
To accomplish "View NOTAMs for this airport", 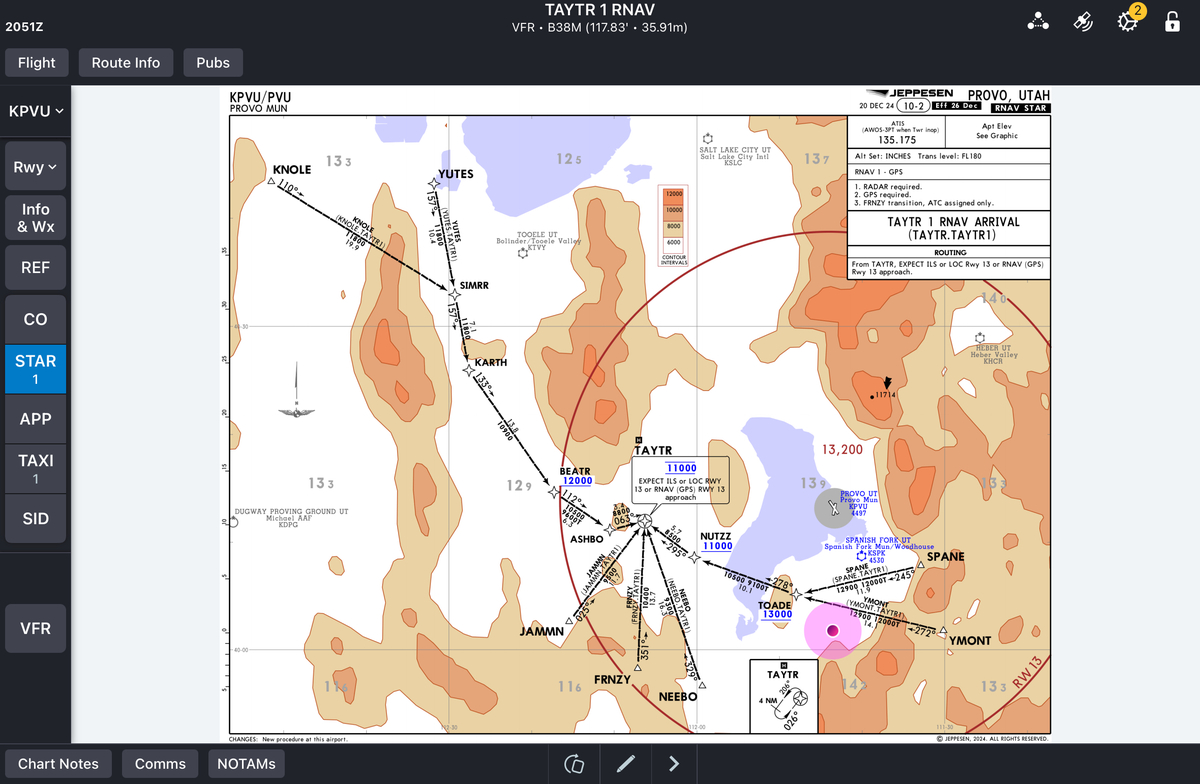I will [245, 764].
